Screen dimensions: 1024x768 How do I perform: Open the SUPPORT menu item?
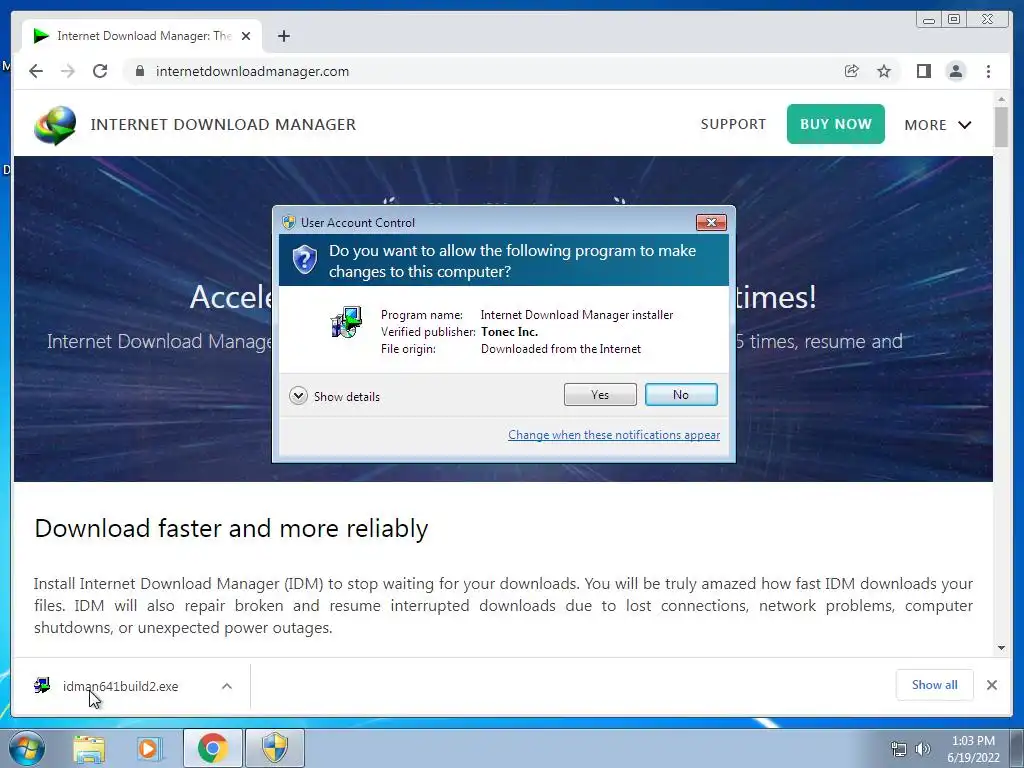(x=733, y=124)
